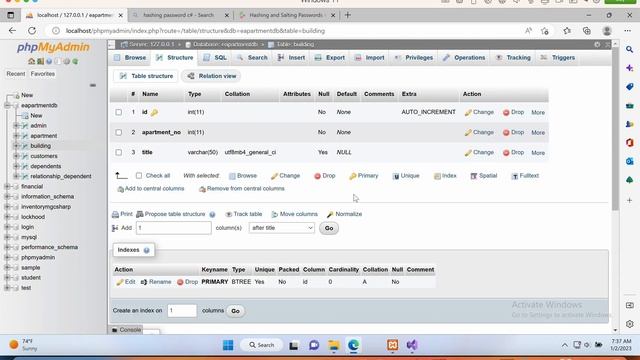The image size is (640, 360).
Task: Switch to Relation view
Action: [211, 76]
